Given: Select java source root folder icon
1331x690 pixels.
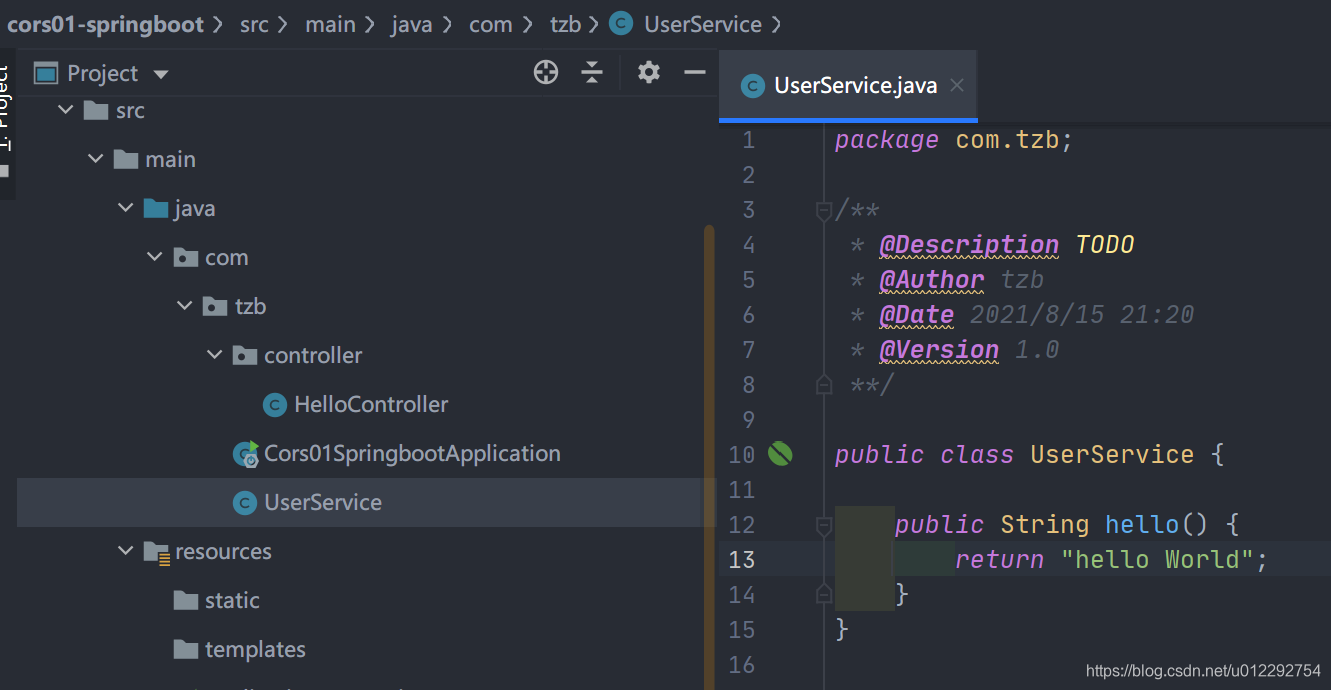Looking at the screenshot, I should [156, 208].
